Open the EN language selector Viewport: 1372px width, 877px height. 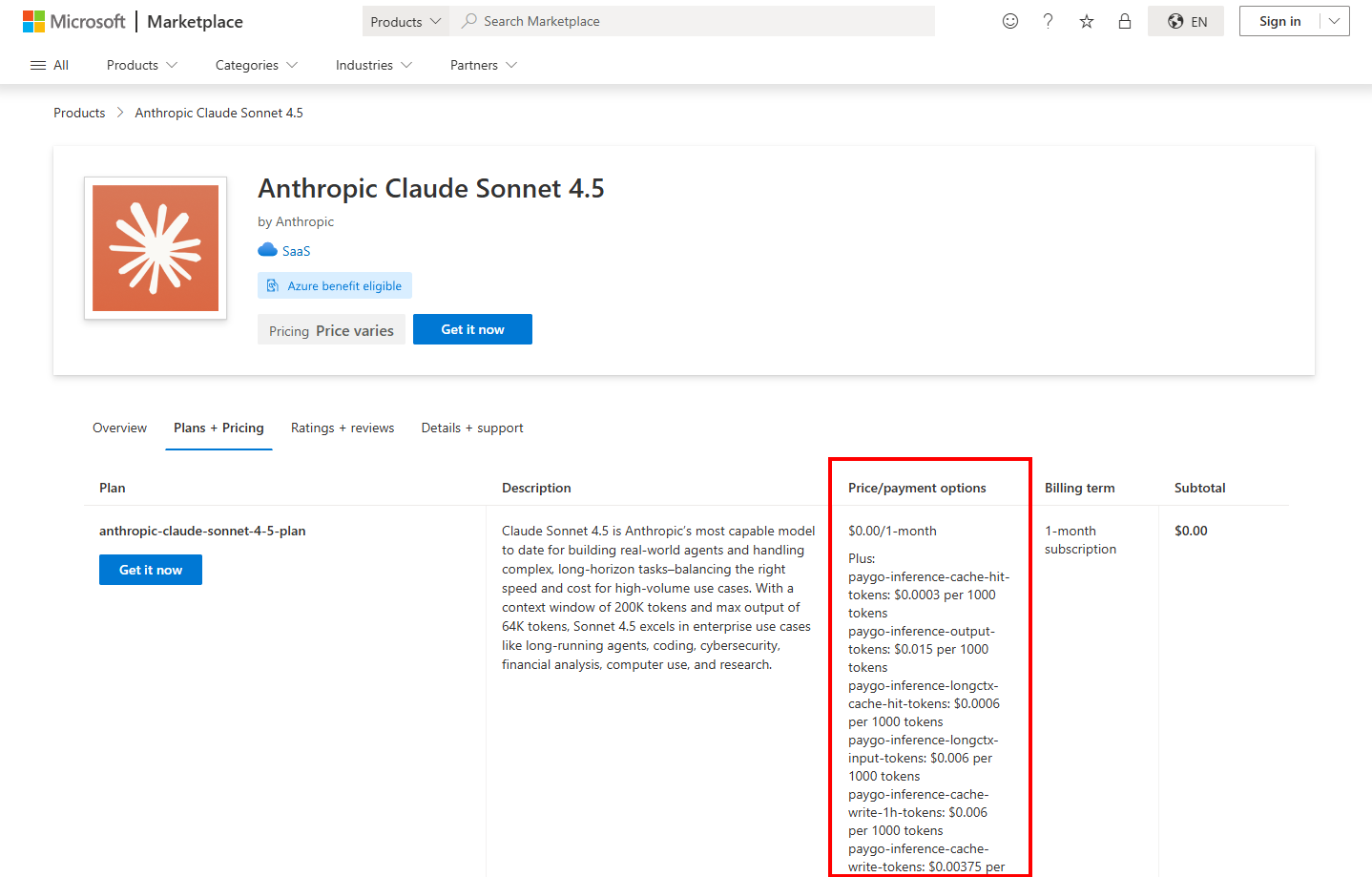pos(1186,21)
